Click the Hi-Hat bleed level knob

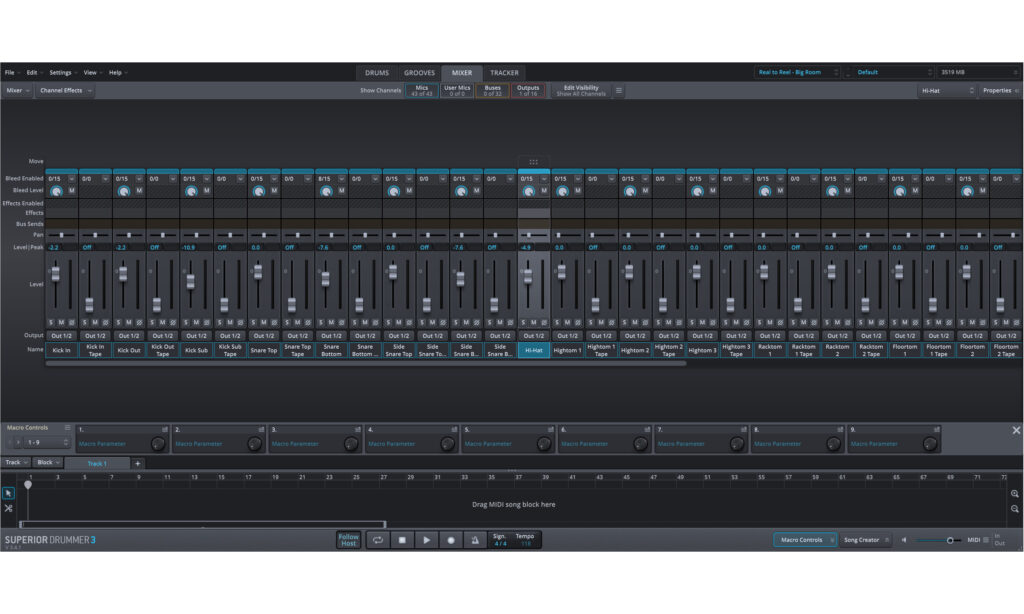528,191
